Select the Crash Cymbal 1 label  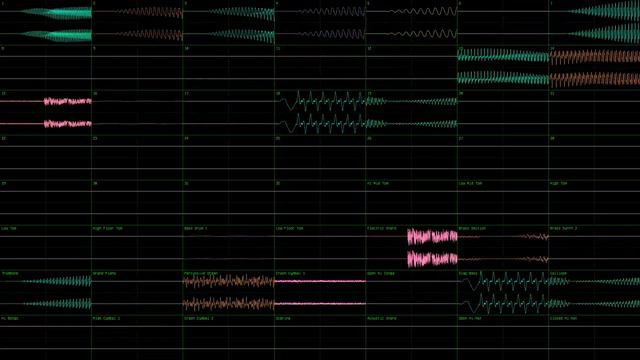(291, 273)
